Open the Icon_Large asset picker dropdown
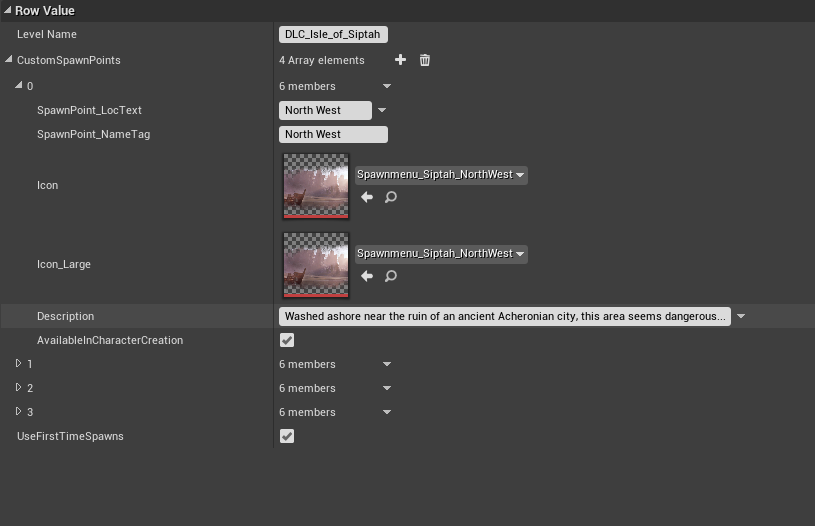Screen dimensions: 815x526 440,253
